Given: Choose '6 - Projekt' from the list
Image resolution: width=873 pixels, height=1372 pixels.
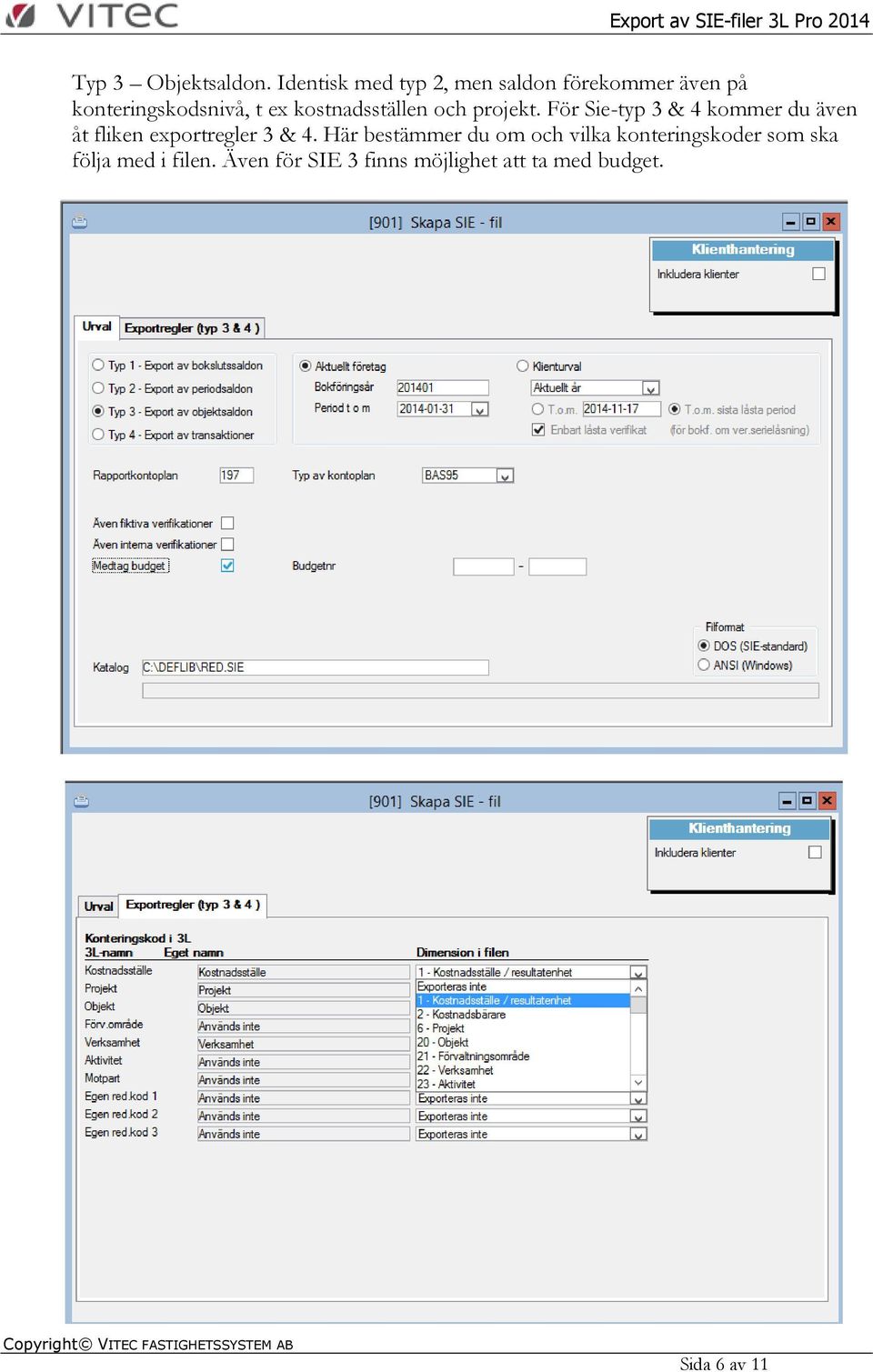Looking at the screenshot, I should [x=523, y=1028].
